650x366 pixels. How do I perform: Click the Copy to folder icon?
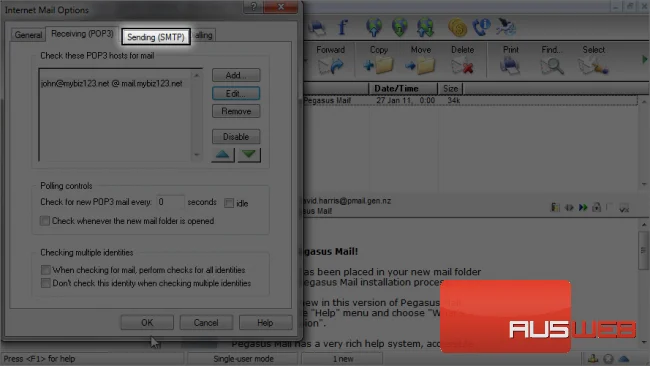point(378,66)
